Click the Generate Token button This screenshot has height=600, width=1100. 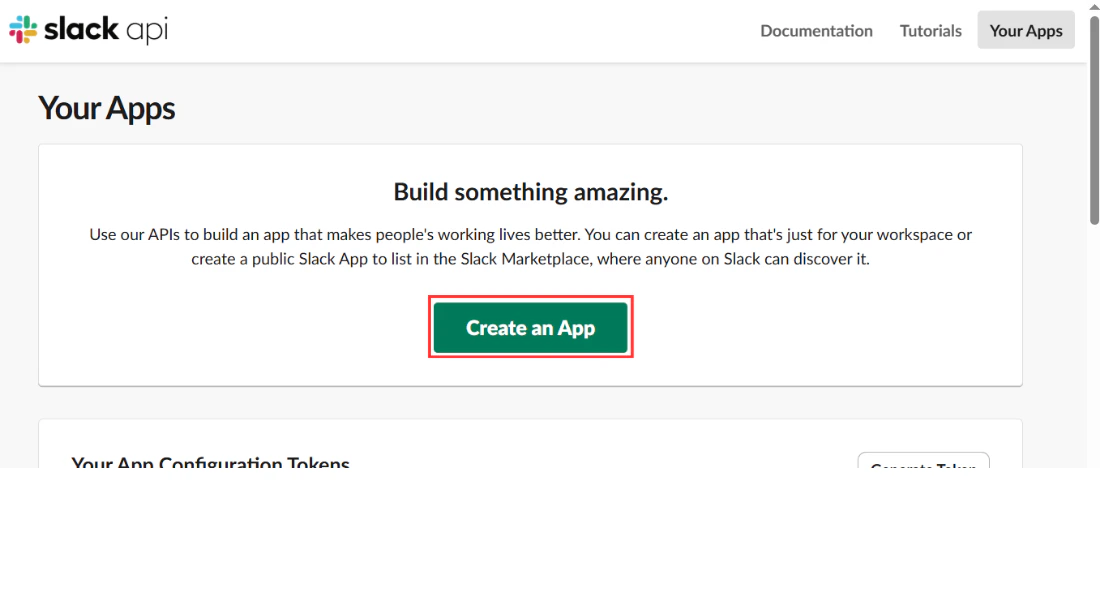point(922,465)
